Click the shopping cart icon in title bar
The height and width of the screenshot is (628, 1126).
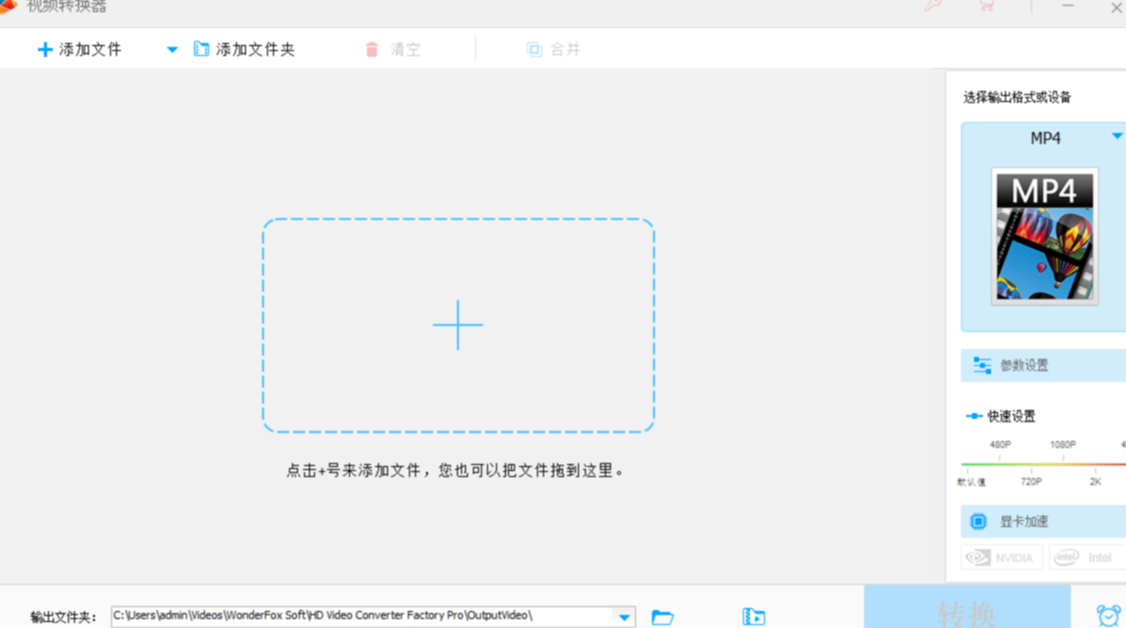coord(987,6)
